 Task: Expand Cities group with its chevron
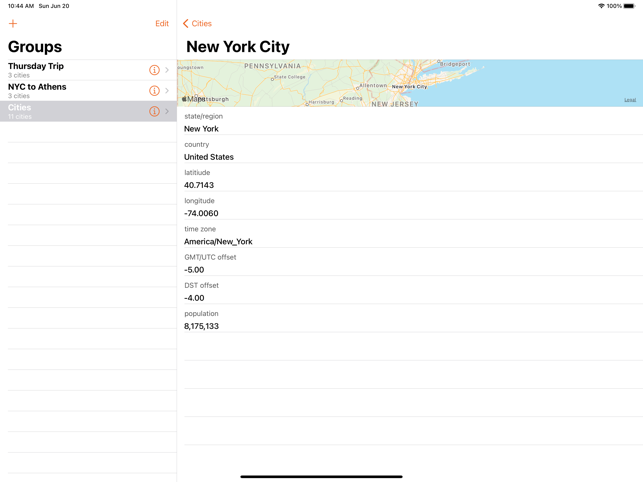click(x=167, y=112)
